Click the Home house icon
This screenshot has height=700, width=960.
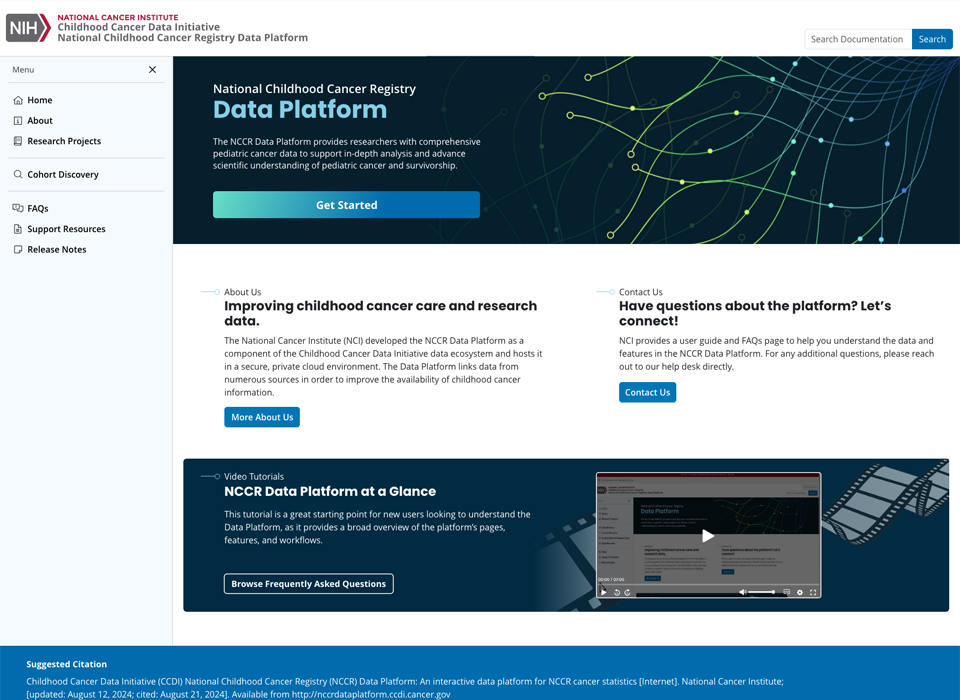(x=18, y=100)
